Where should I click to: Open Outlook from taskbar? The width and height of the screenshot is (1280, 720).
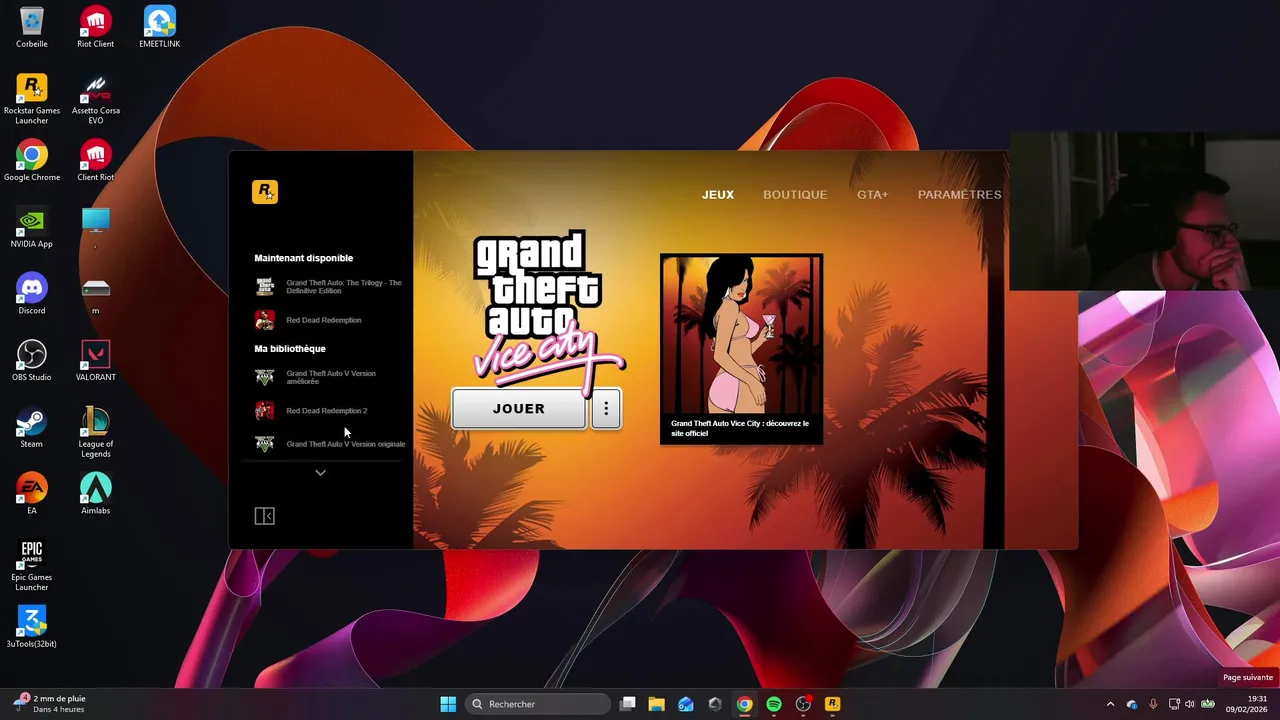pyautogui.click(x=686, y=704)
